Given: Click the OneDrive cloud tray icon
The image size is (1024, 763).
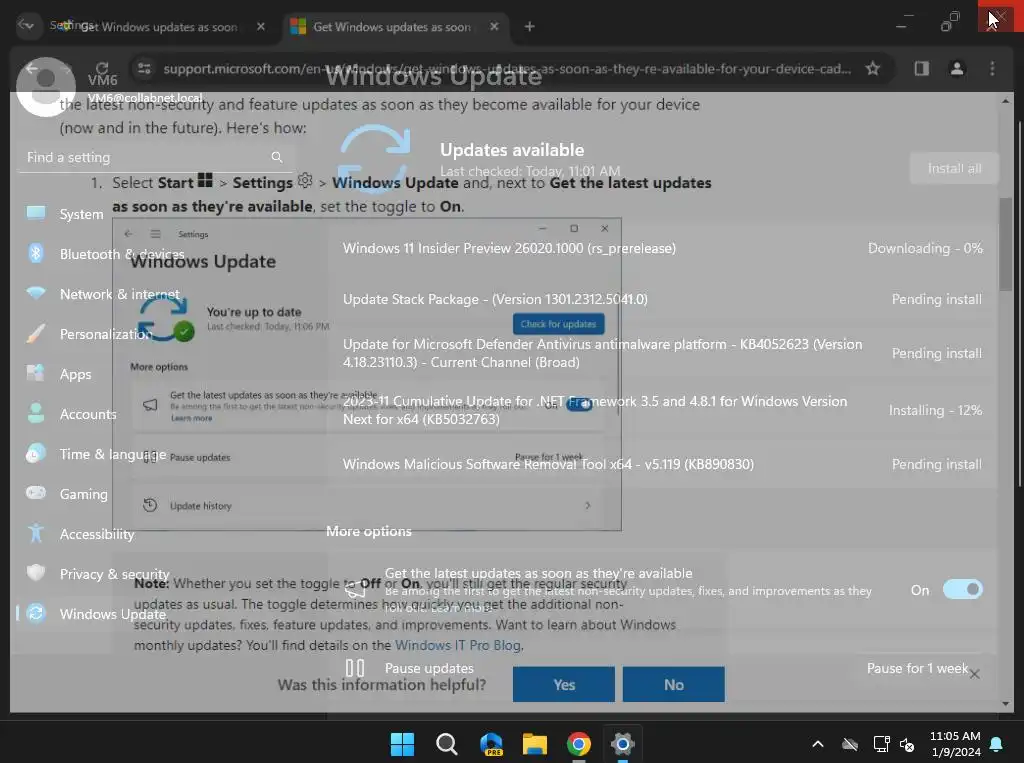Looking at the screenshot, I should pyautogui.click(x=850, y=743).
